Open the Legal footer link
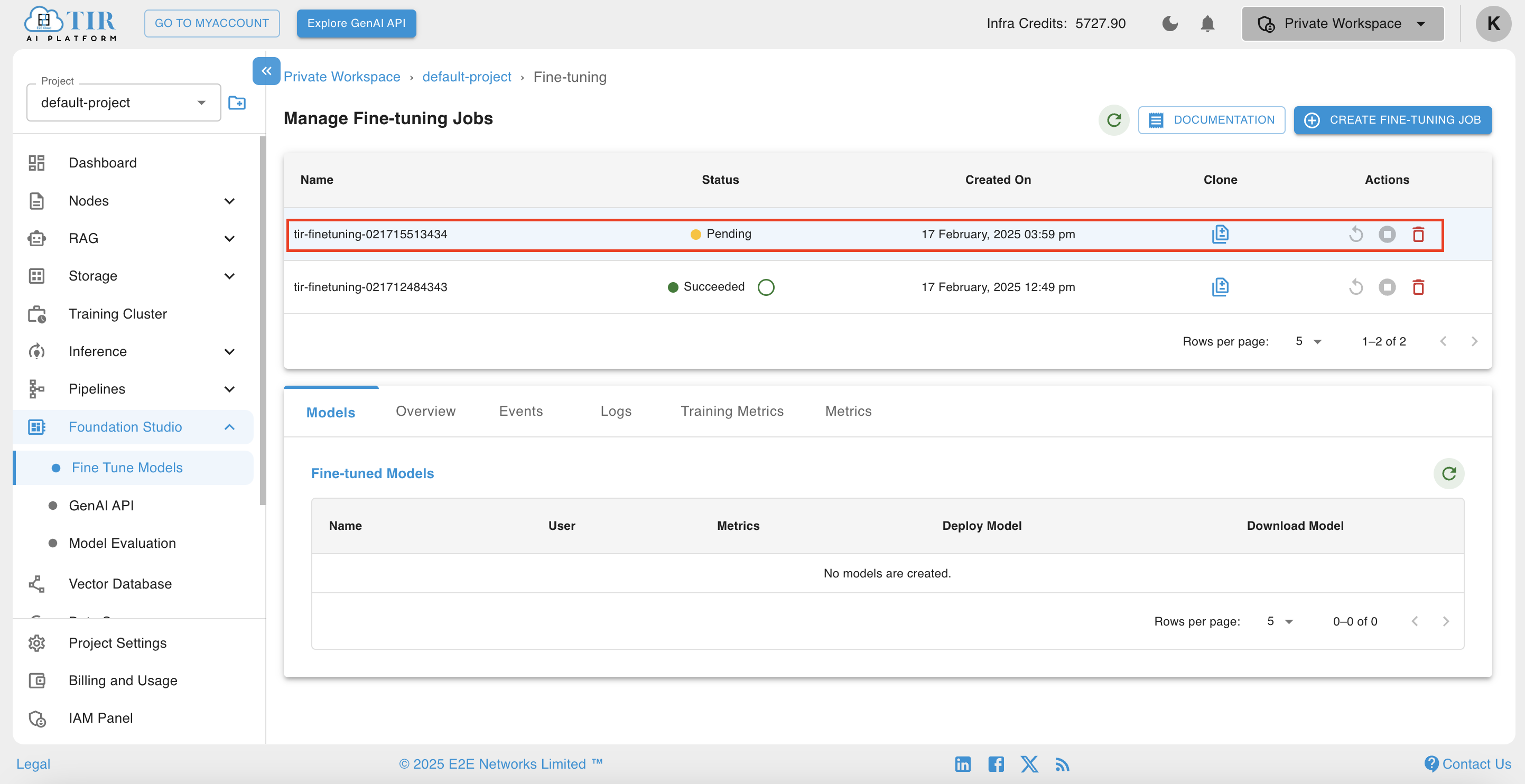This screenshot has width=1525, height=784. click(x=33, y=764)
